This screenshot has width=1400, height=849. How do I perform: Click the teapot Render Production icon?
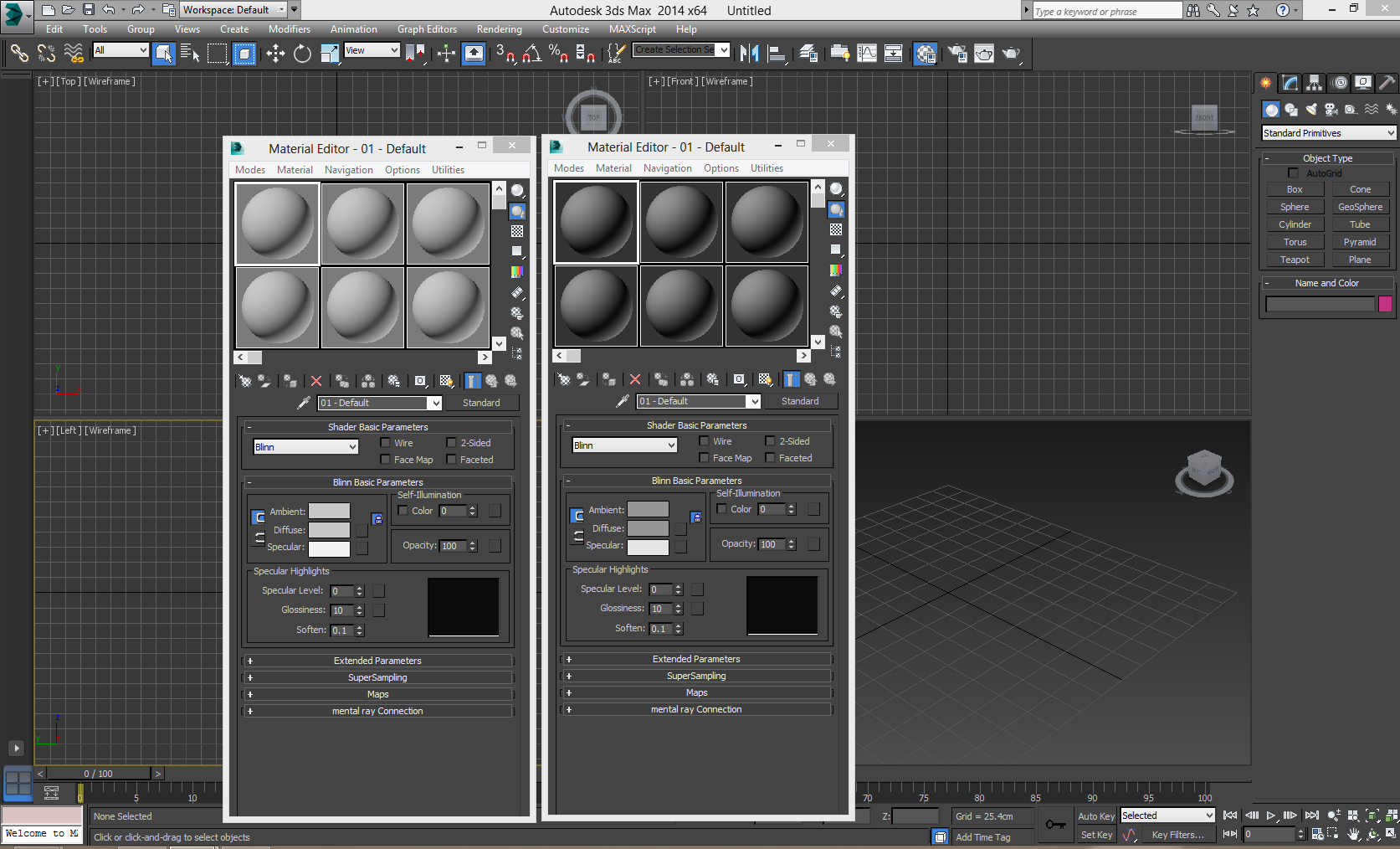[1012, 54]
